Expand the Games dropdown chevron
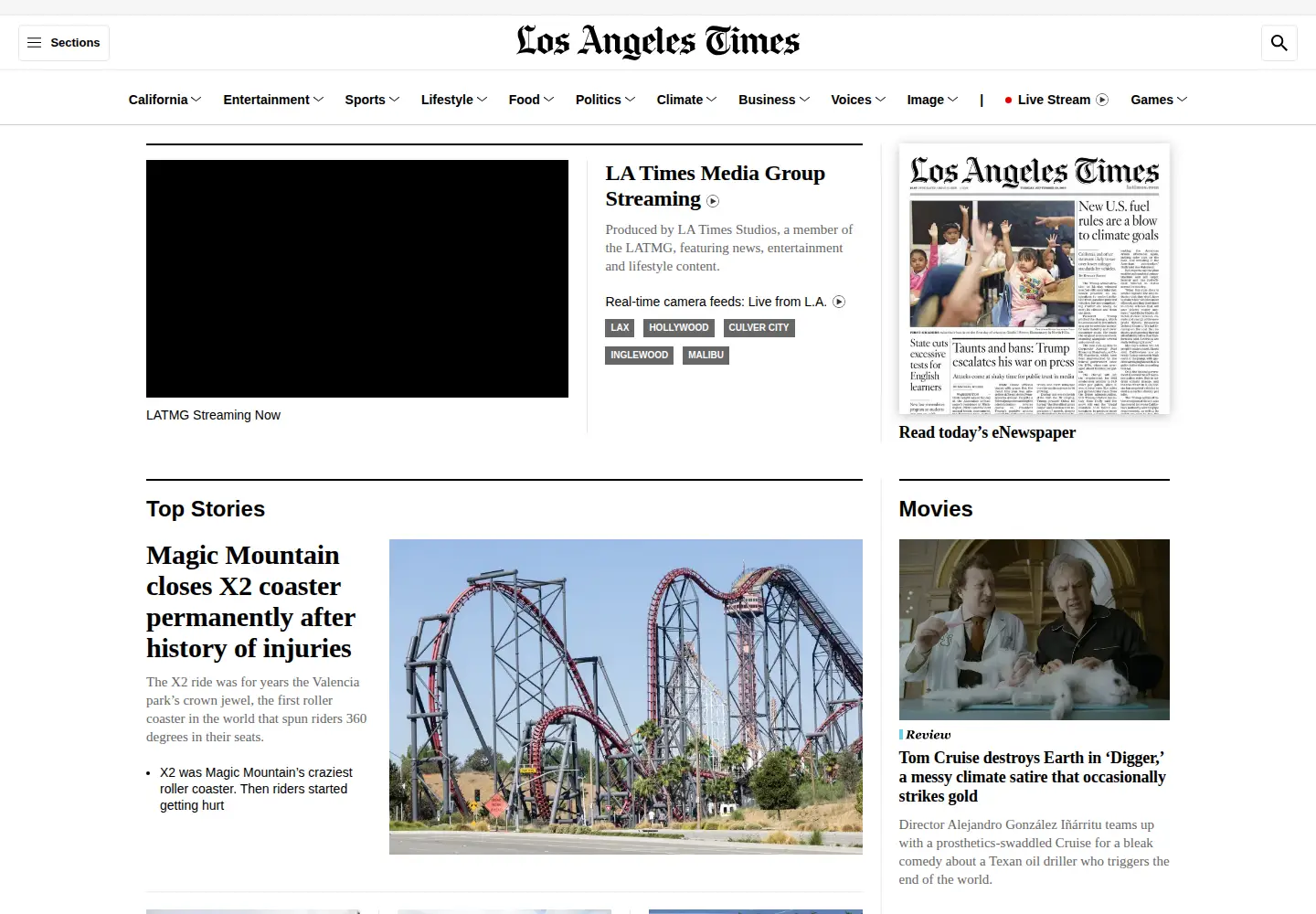 point(1182,100)
